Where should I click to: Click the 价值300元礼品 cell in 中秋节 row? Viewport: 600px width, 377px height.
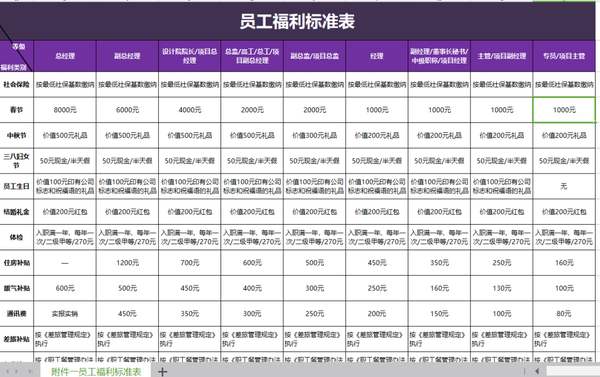coord(315,135)
